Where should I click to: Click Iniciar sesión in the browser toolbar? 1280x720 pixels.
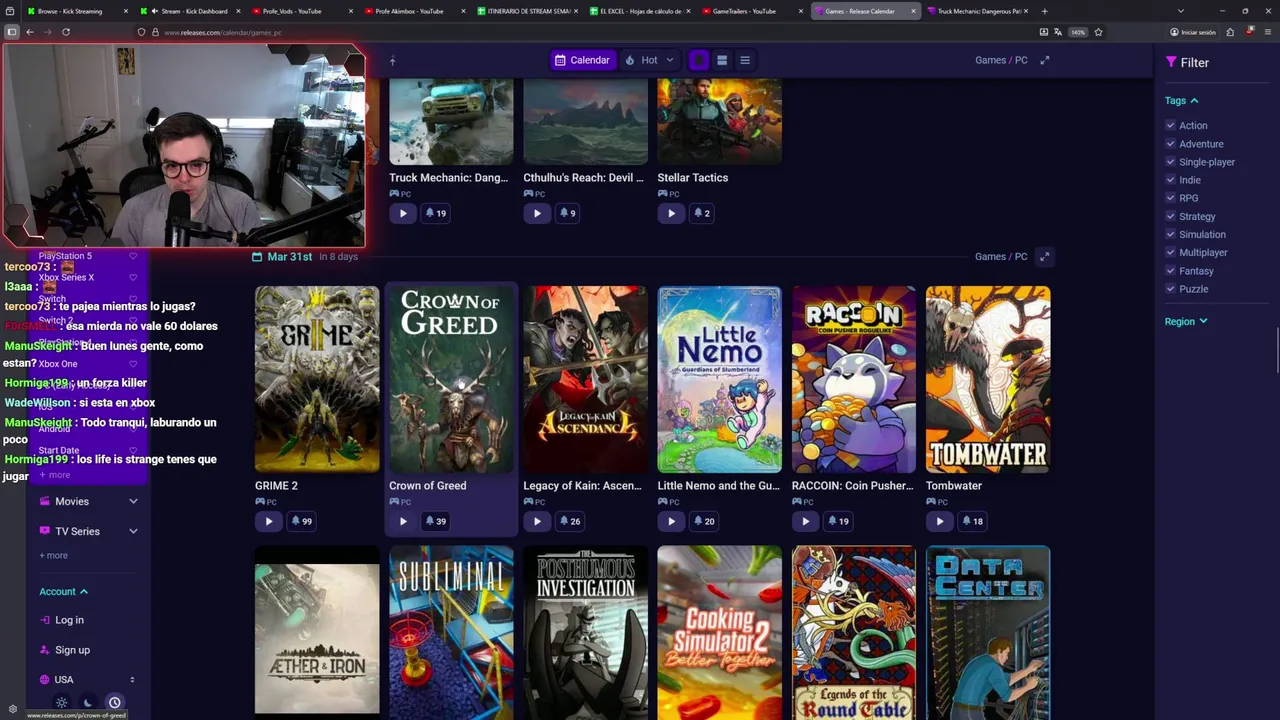(1193, 32)
